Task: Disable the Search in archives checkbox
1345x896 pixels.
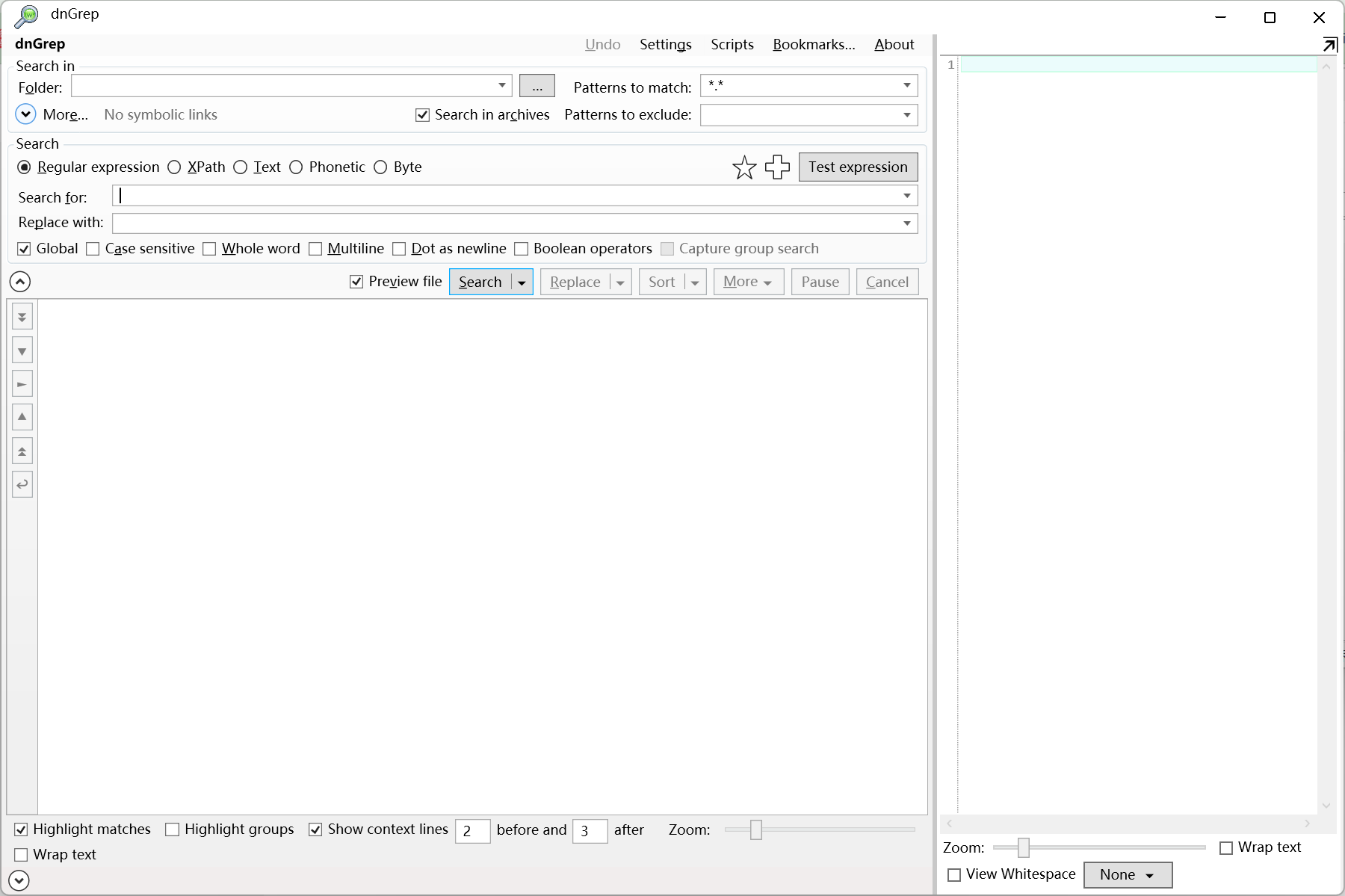Action: 422,114
